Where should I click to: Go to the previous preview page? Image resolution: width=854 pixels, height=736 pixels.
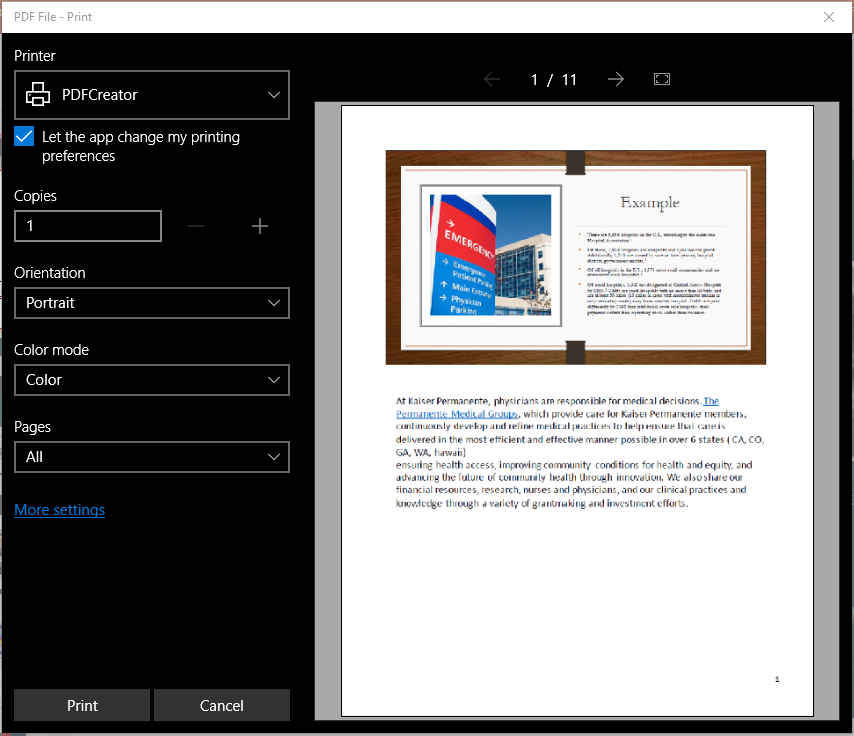492,80
